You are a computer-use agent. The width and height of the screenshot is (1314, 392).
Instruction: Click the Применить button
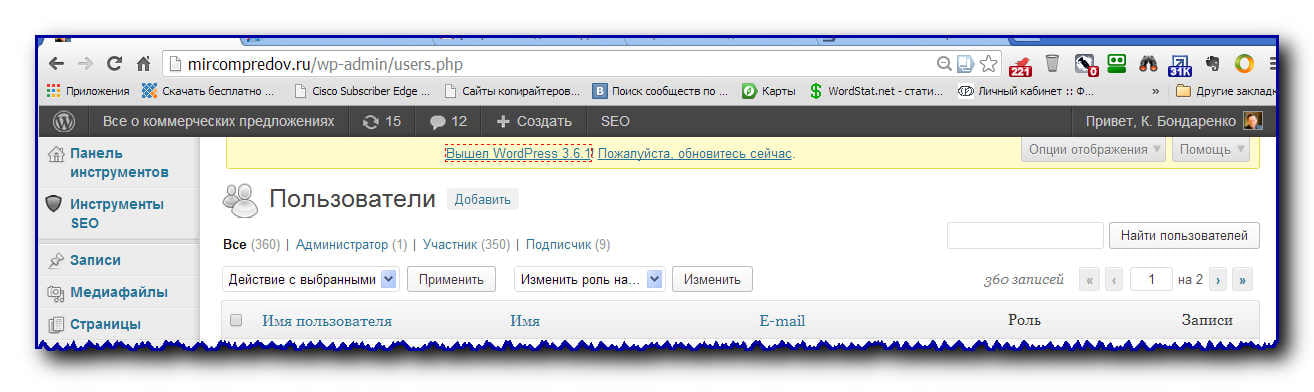click(451, 279)
